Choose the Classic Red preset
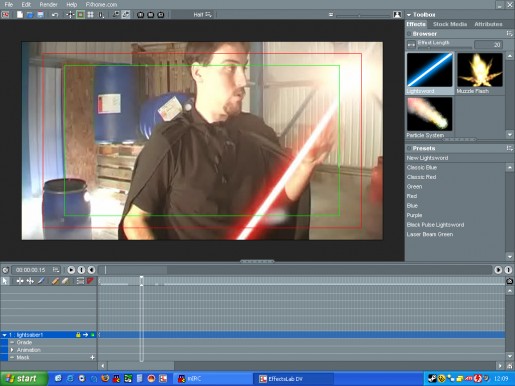Viewport: 515px width, 386px height. pos(421,177)
